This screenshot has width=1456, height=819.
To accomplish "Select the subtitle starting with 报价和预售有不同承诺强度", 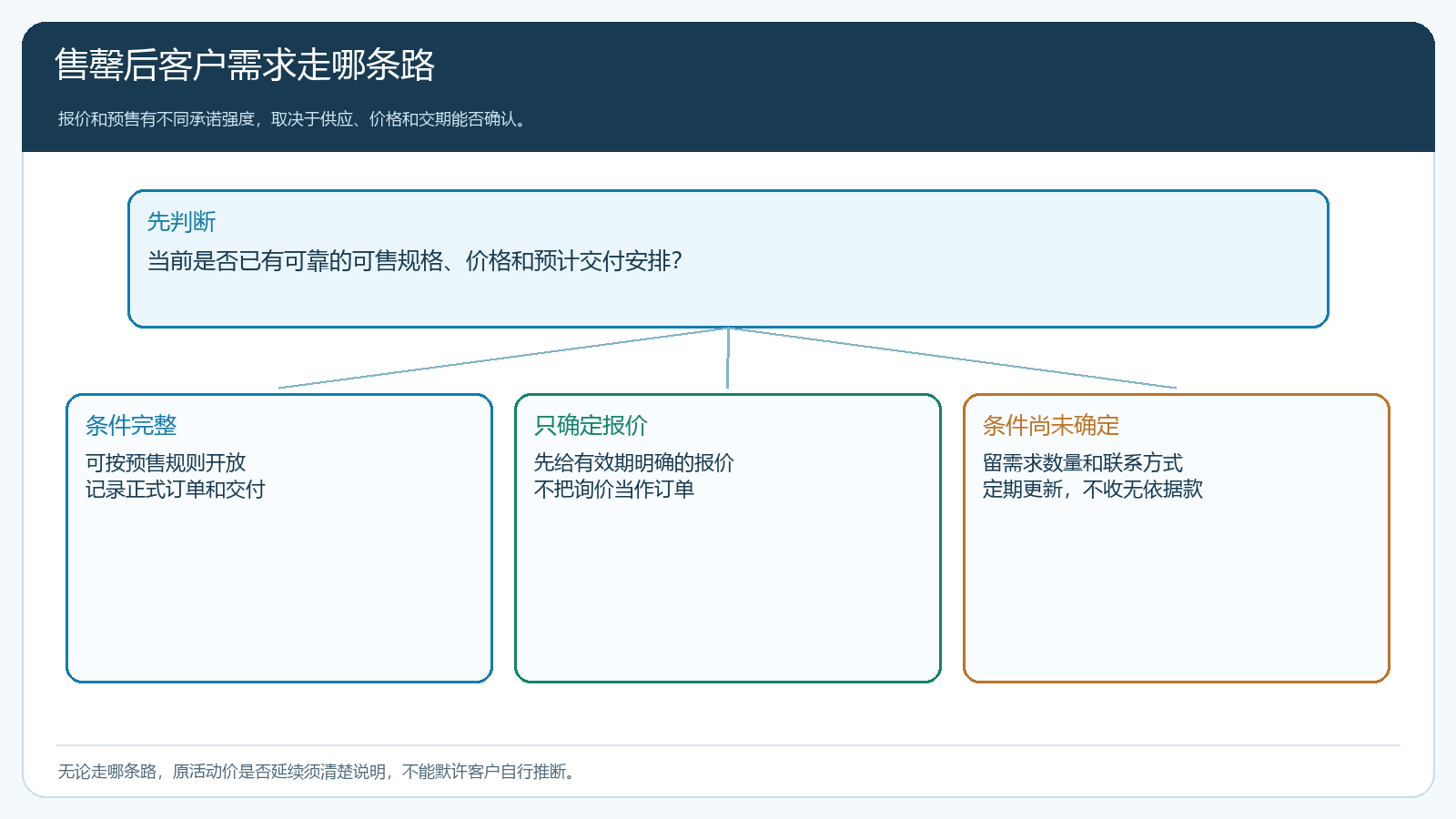I will (x=294, y=119).
